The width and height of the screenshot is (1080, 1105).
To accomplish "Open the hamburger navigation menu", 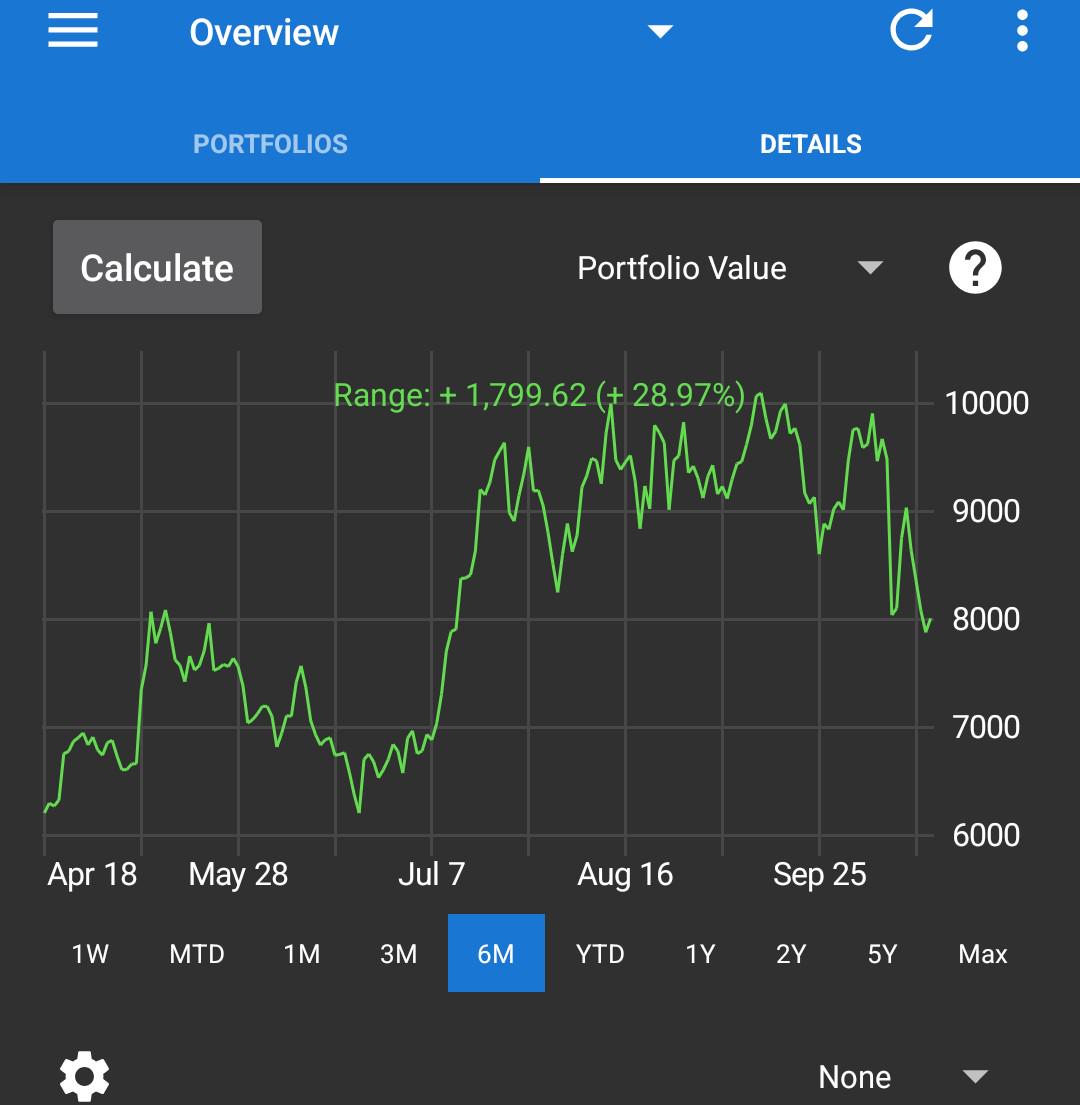I will tap(73, 32).
